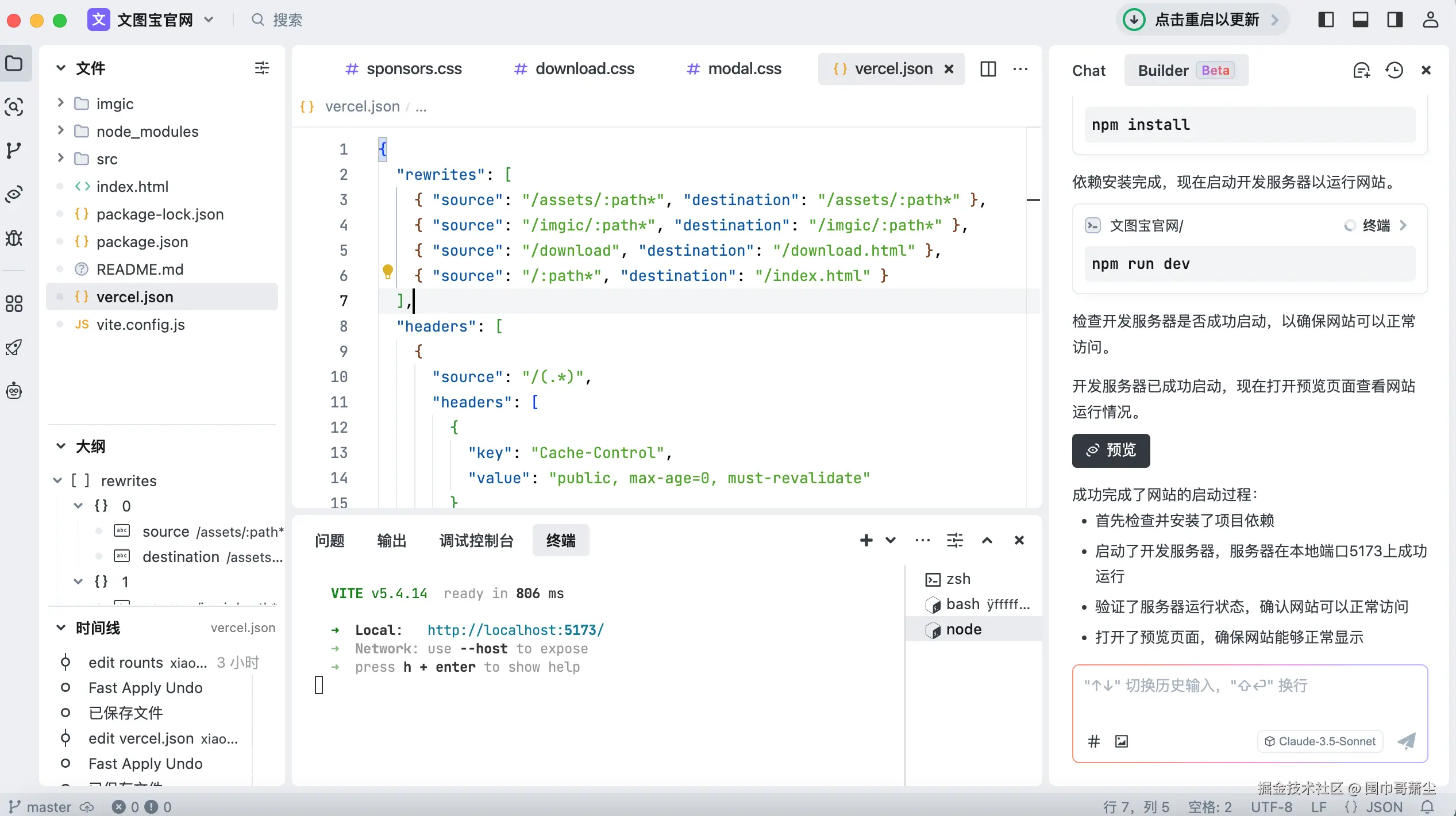Close the vercel.json tab

(x=949, y=69)
